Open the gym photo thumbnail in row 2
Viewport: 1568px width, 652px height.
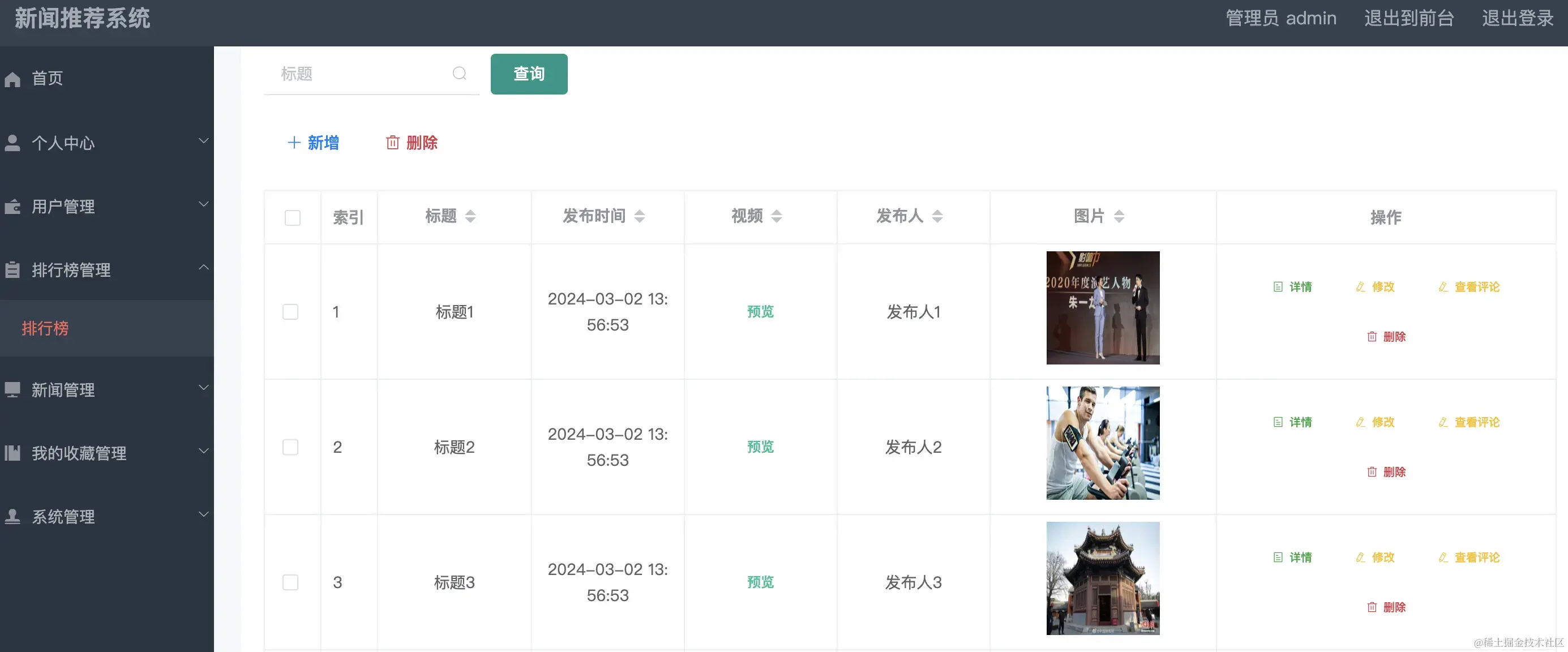(x=1102, y=443)
